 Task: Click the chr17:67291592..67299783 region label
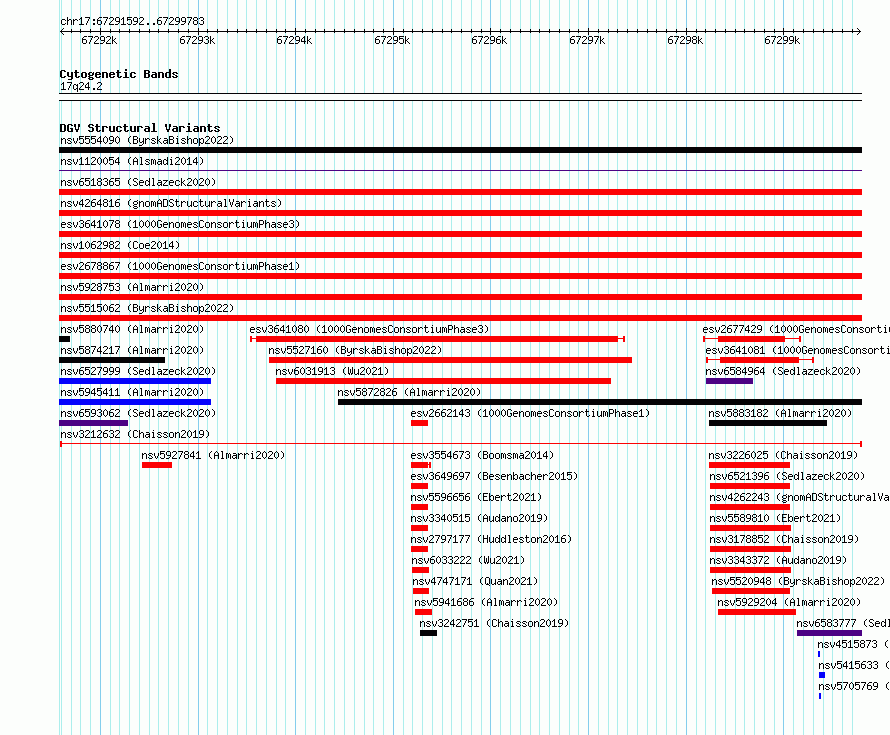click(x=132, y=21)
